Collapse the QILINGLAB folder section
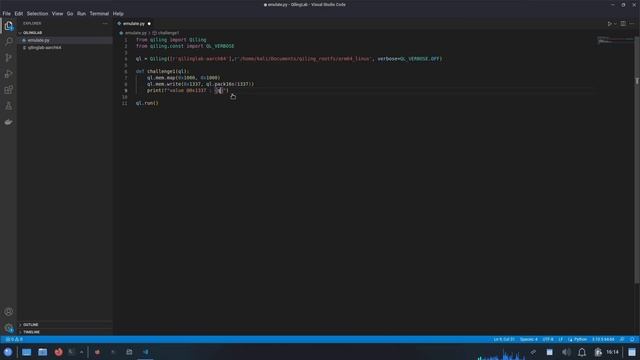The width and height of the screenshot is (640, 360). coord(32,33)
